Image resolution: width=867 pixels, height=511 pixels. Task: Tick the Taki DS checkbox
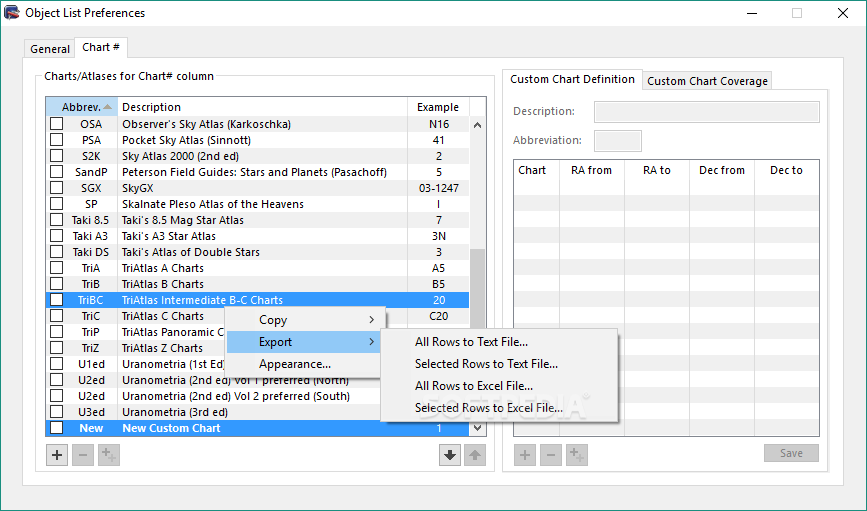pos(56,252)
